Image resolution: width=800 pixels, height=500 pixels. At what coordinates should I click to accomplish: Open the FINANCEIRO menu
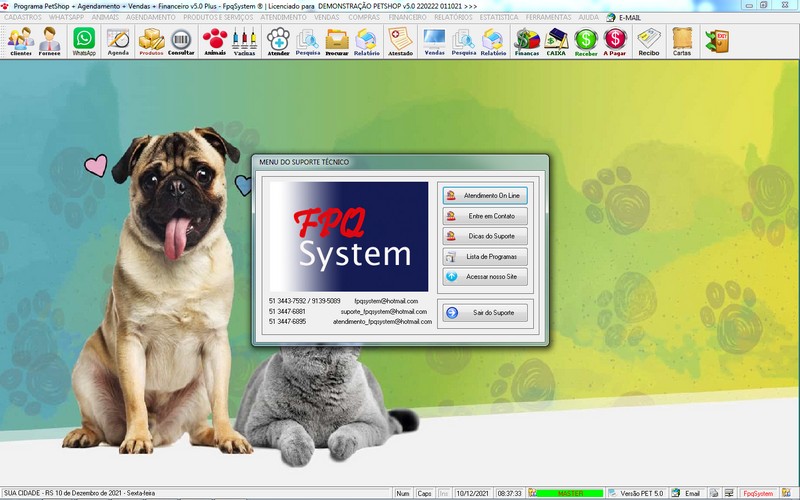tap(407, 17)
